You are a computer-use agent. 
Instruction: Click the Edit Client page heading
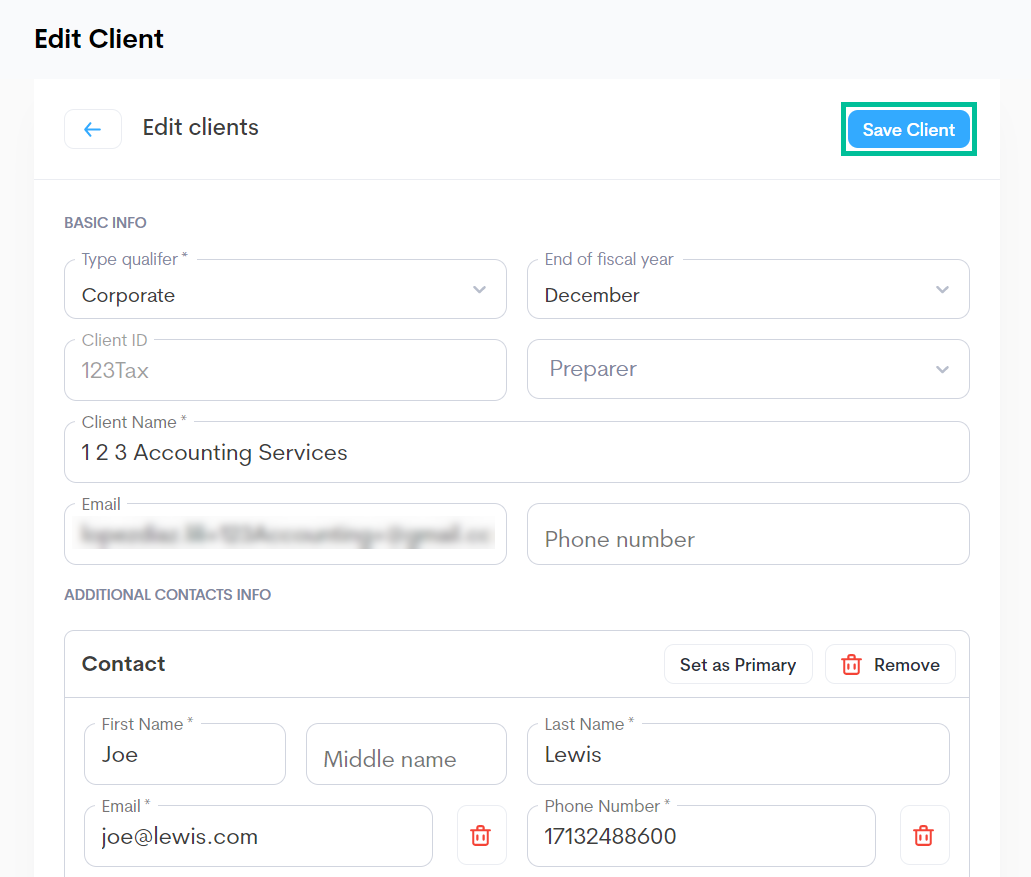point(99,39)
